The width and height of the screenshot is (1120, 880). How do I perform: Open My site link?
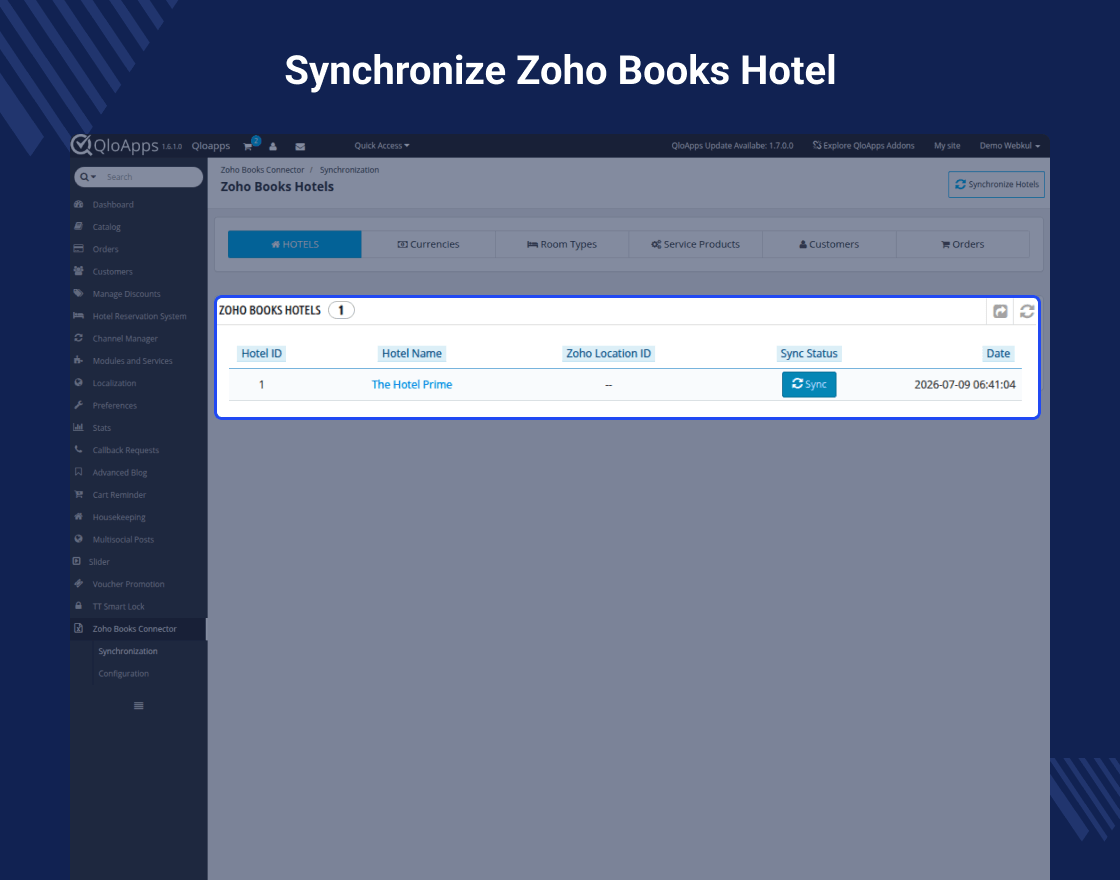tap(947, 146)
